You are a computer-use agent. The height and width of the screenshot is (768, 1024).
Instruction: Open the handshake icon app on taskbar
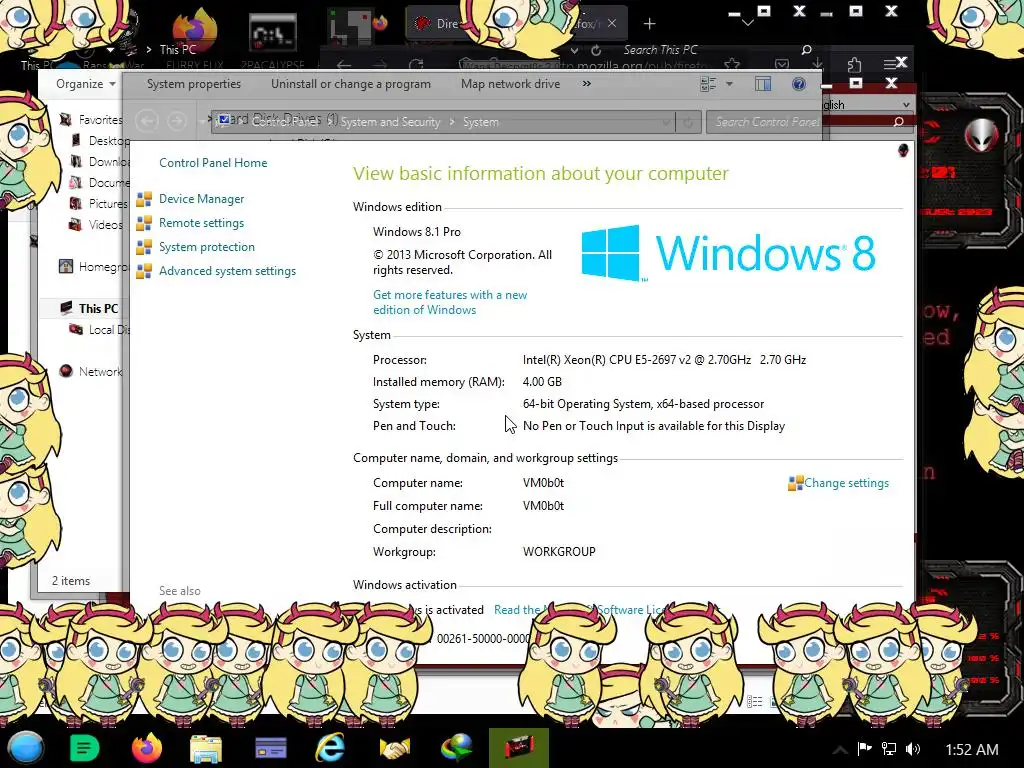pos(394,748)
